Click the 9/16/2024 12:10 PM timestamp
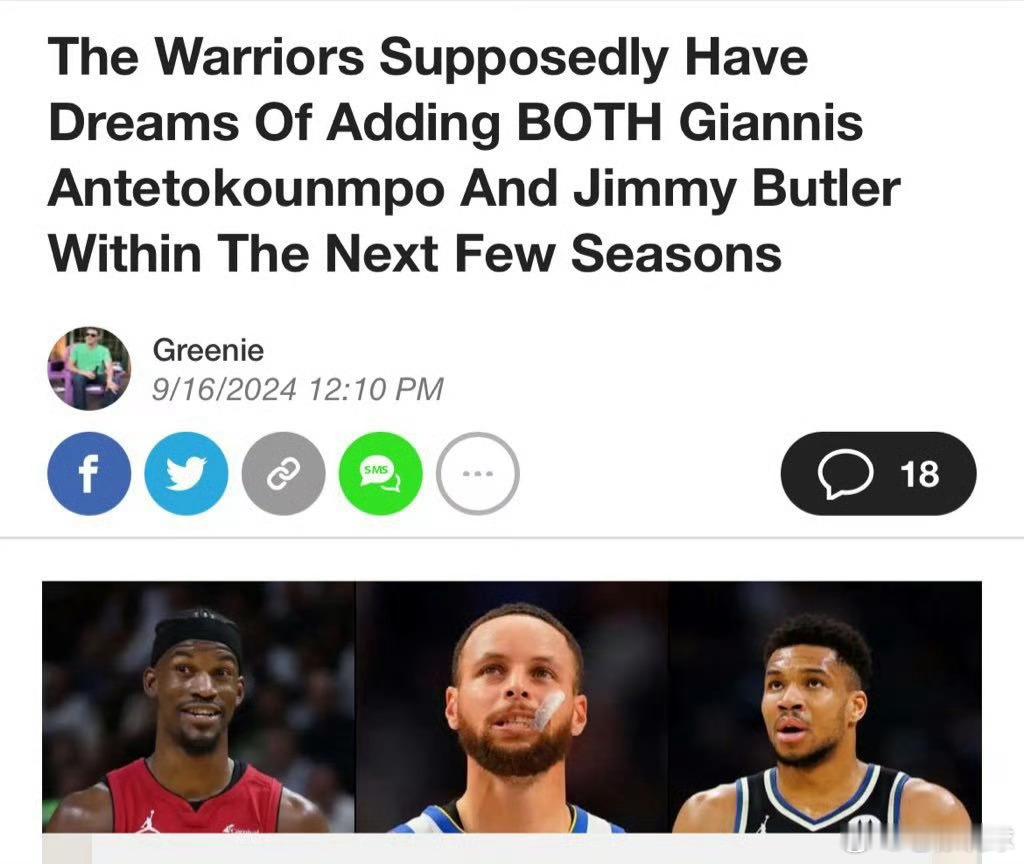Viewport: 1024px width, 864px height. [x=298, y=389]
